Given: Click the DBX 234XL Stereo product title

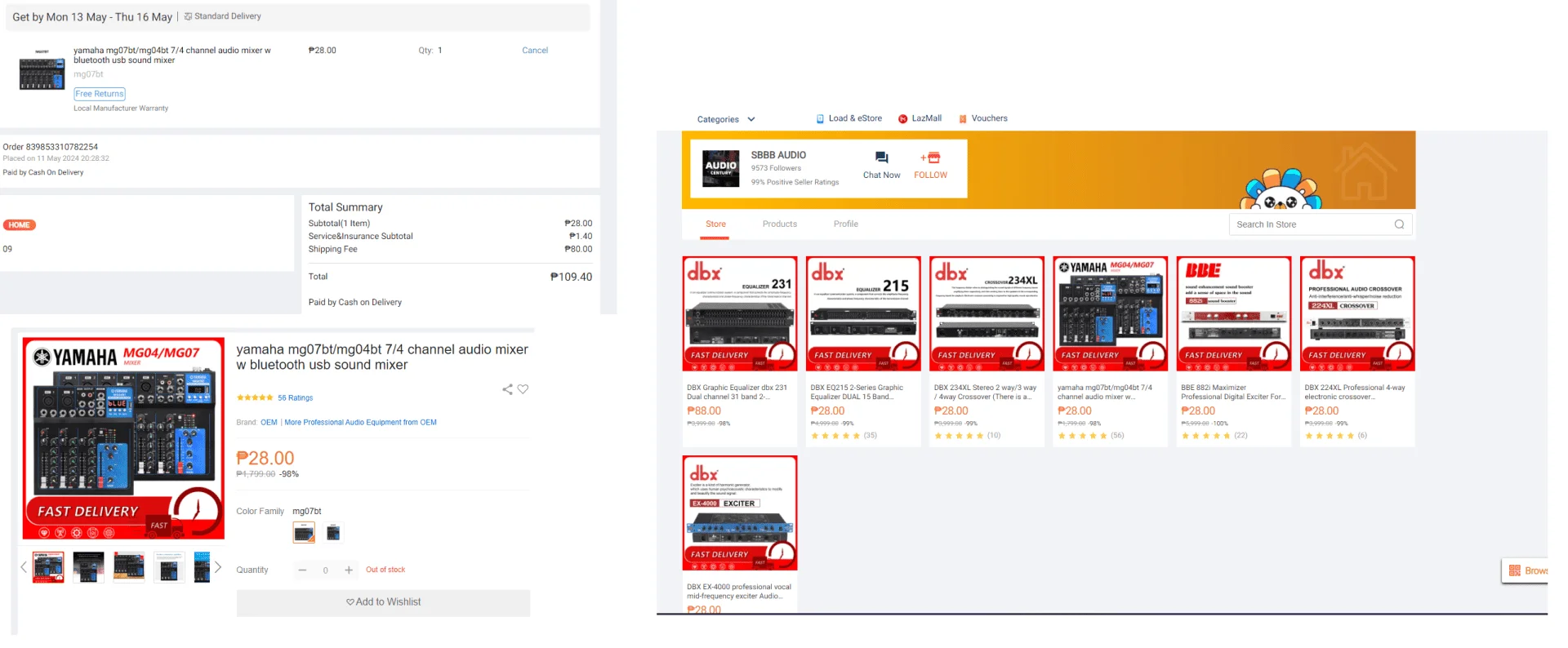Looking at the screenshot, I should [985, 393].
